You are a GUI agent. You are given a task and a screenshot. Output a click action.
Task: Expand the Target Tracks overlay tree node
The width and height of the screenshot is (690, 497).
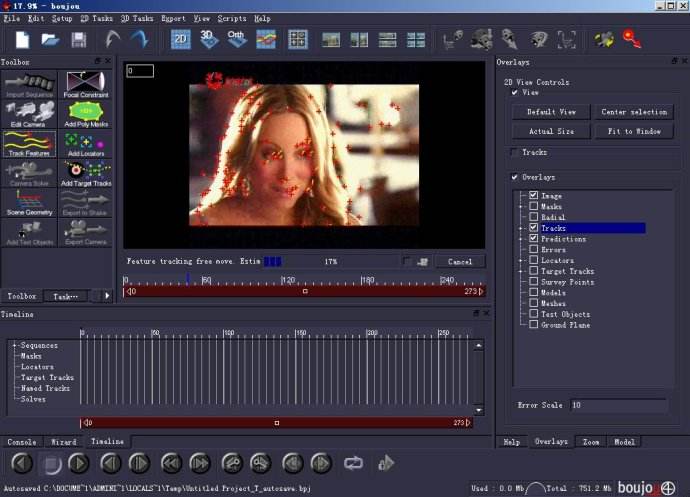[x=521, y=271]
